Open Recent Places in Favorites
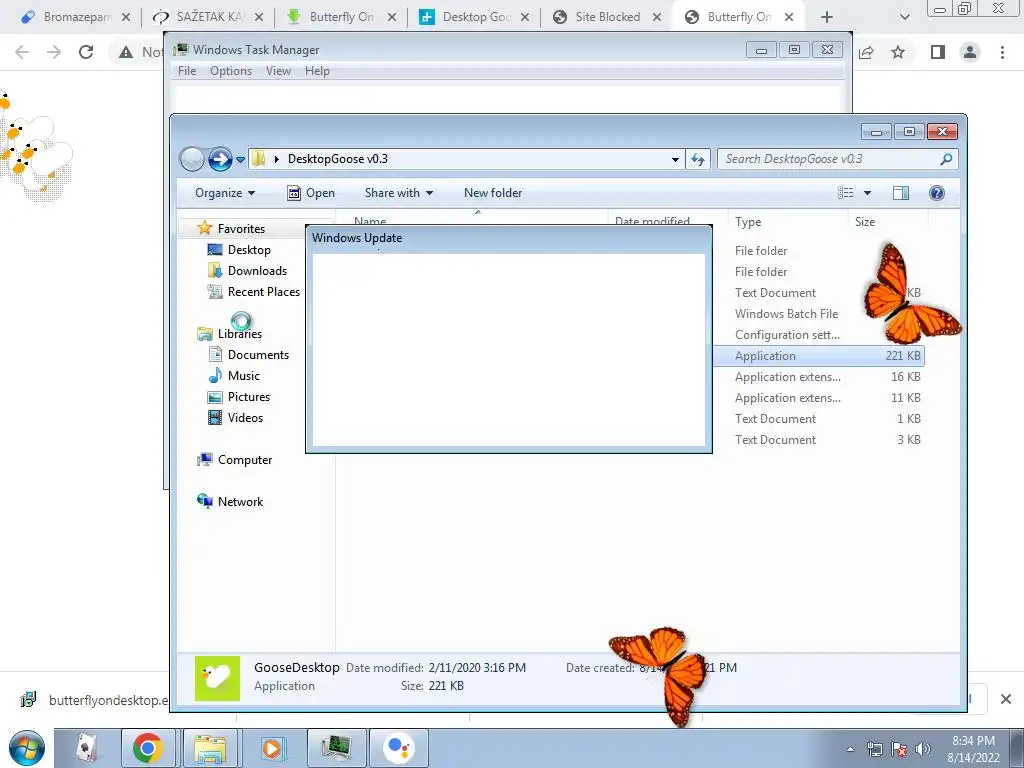1024x768 pixels. click(x=263, y=291)
